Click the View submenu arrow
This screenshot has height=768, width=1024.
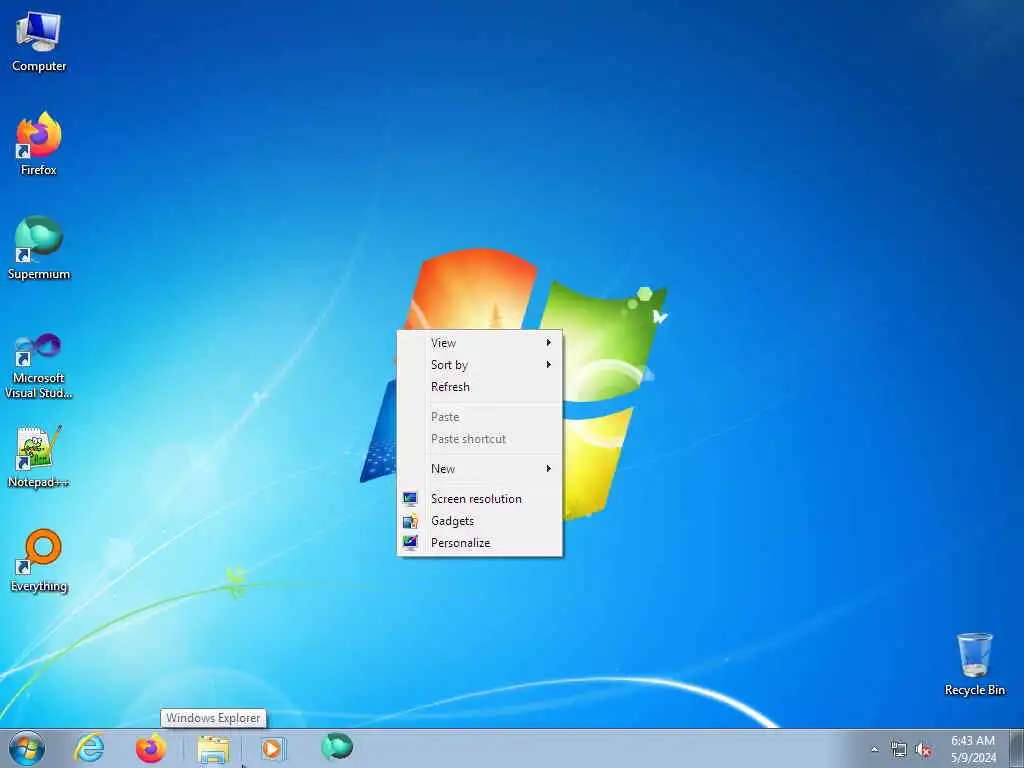(549, 342)
